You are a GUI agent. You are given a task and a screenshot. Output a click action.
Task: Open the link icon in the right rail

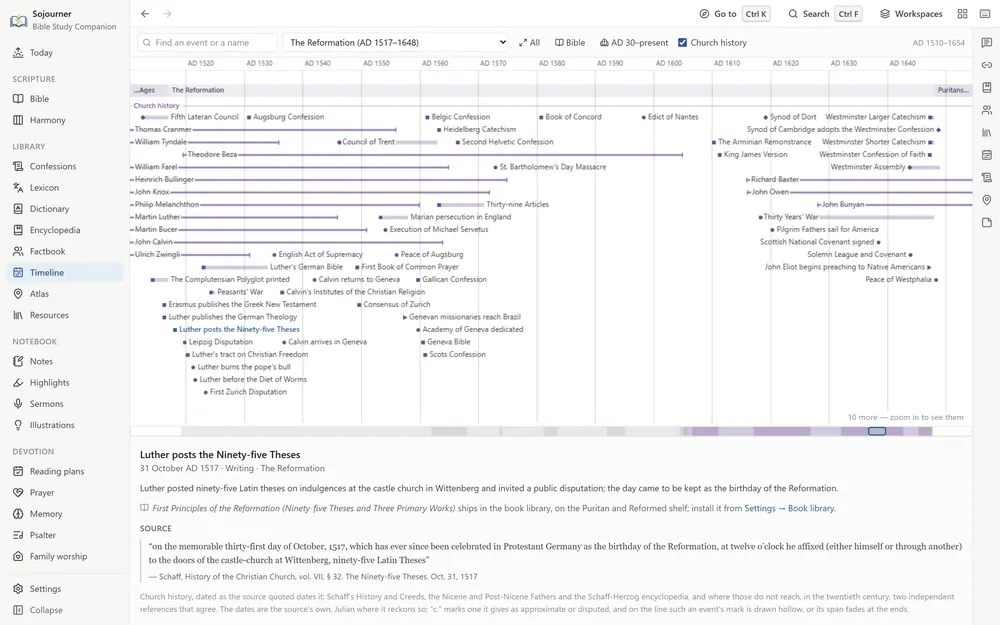pos(987,65)
